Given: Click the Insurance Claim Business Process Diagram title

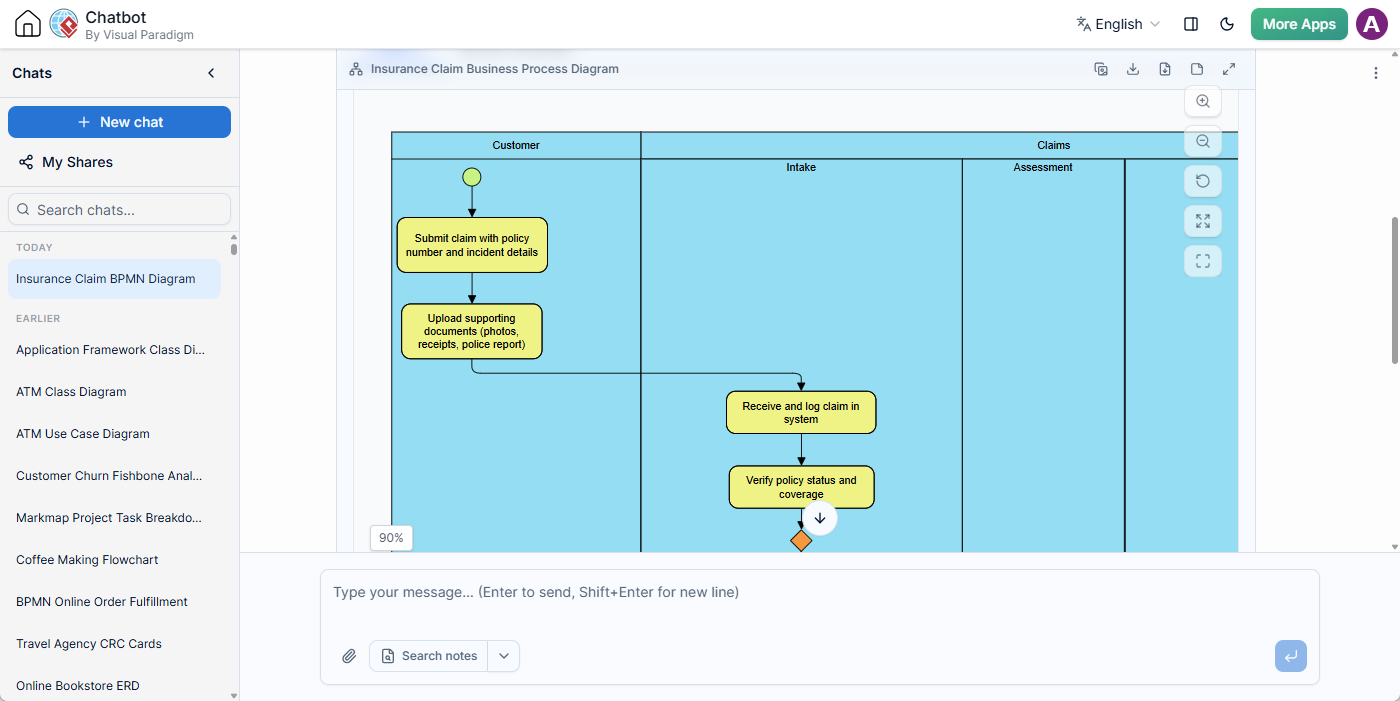Looking at the screenshot, I should pyautogui.click(x=495, y=69).
